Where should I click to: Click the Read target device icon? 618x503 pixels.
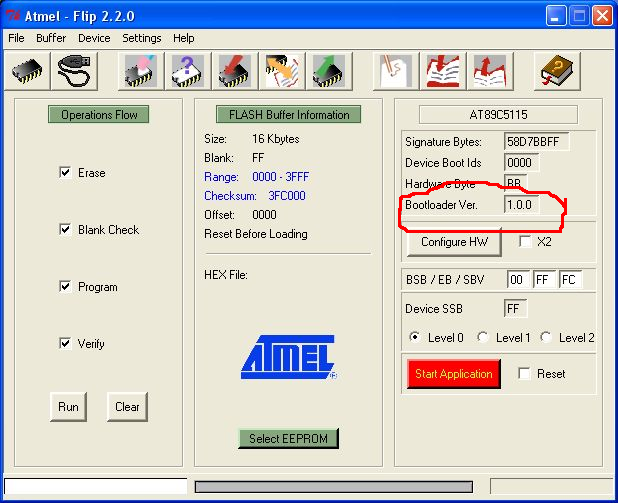click(x=329, y=71)
